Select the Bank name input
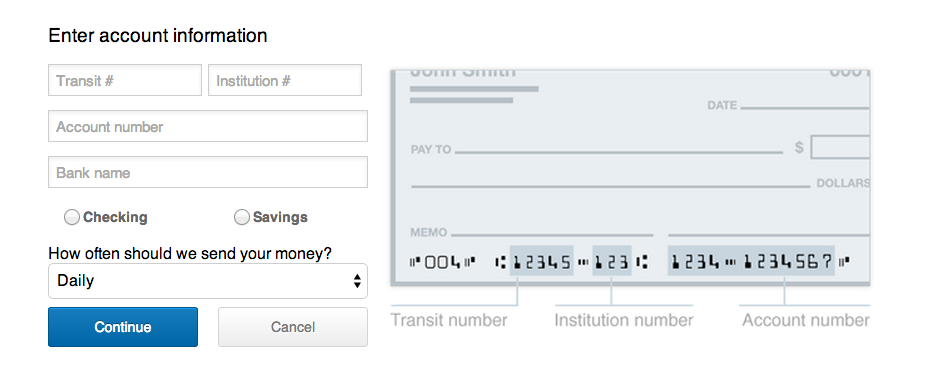 [208, 172]
